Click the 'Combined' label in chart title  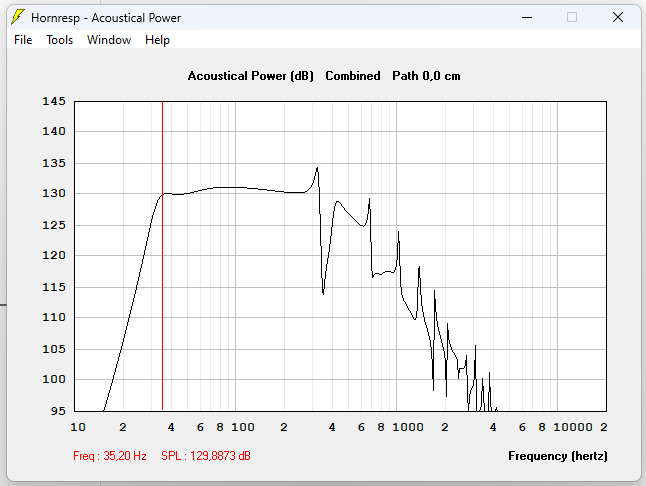pos(353,76)
